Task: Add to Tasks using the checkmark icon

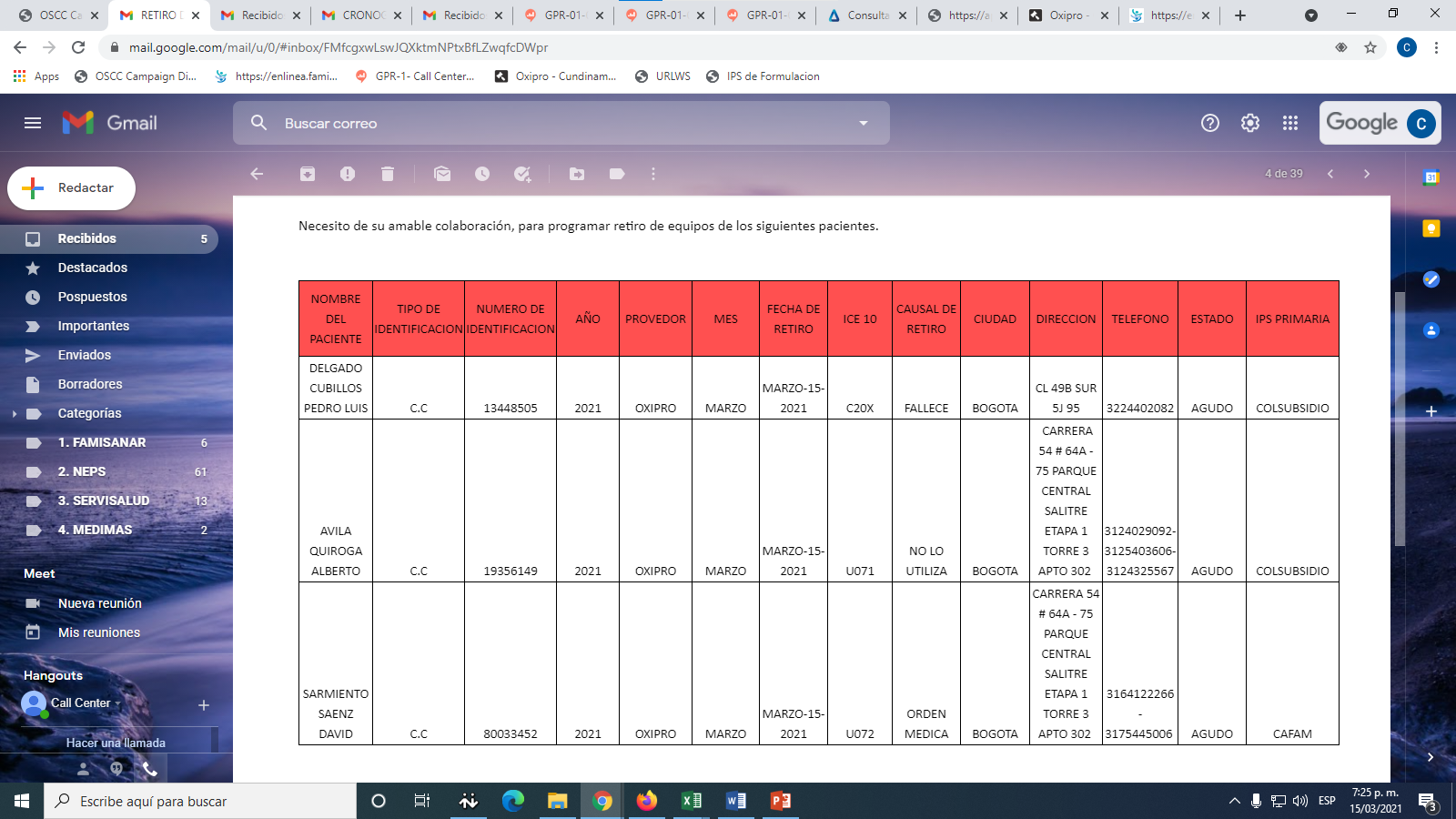Action: click(522, 174)
